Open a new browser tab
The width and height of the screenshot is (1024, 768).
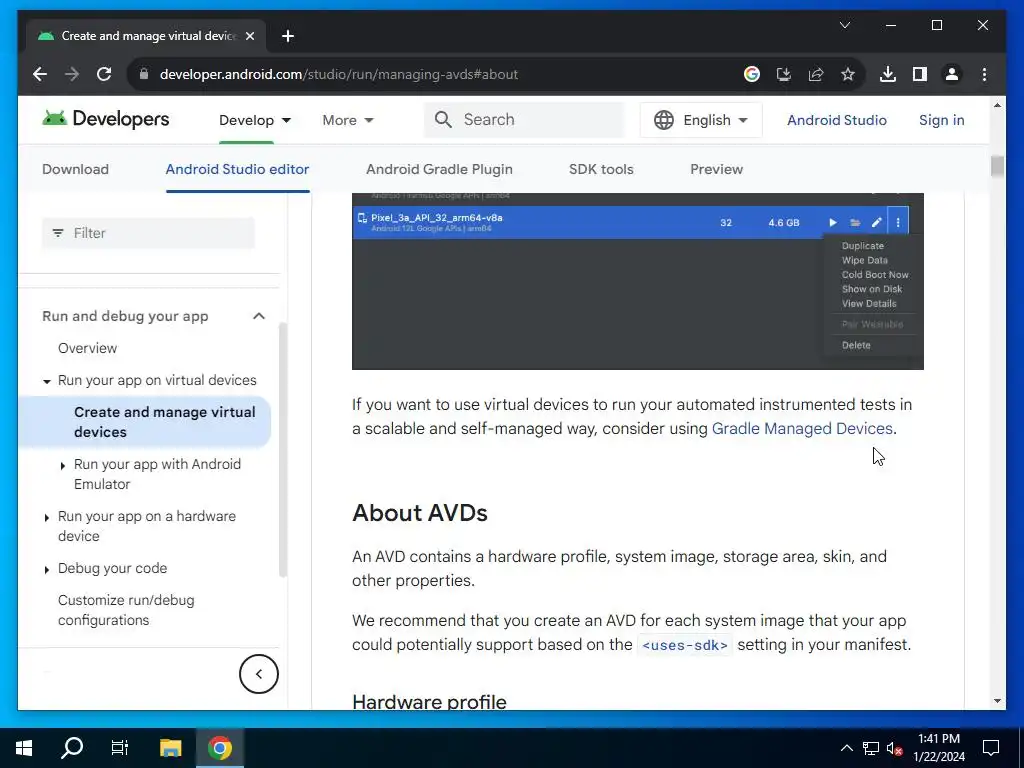pos(287,36)
